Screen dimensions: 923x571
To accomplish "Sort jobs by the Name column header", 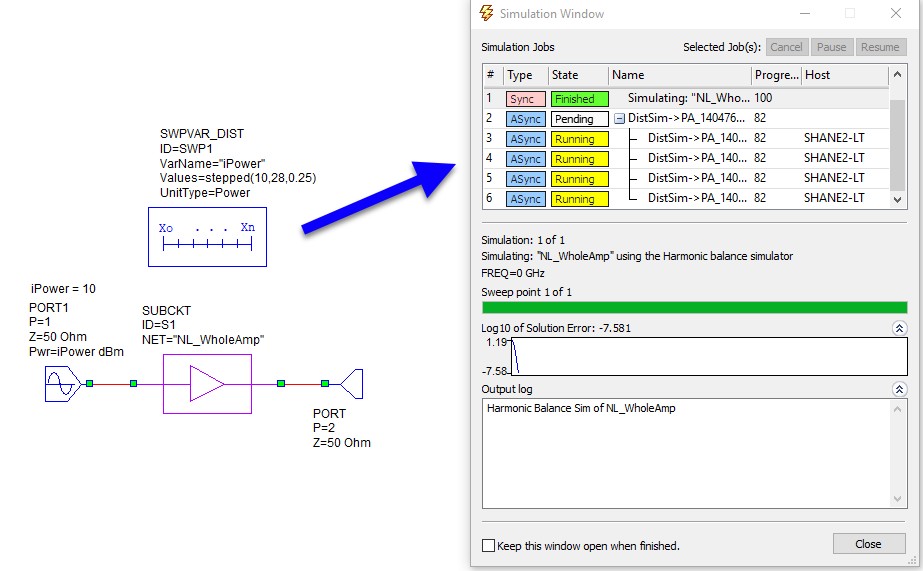I will (x=680, y=75).
